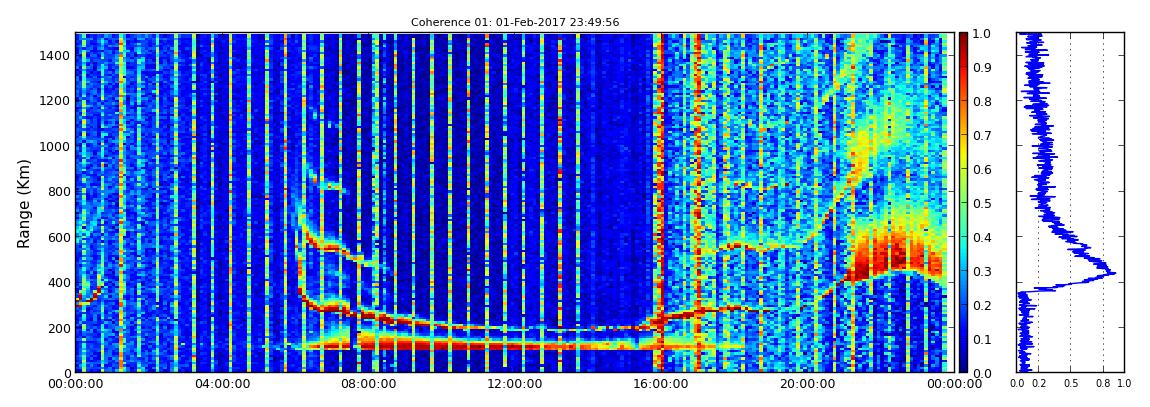1150x407 pixels.
Task: Click the 04:00:00 time axis label
Action: [x=220, y=384]
